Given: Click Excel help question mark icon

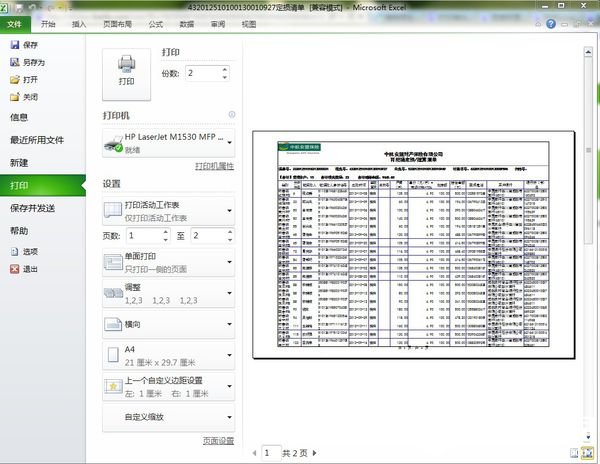Looking at the screenshot, I should pyautogui.click(x=551, y=24).
